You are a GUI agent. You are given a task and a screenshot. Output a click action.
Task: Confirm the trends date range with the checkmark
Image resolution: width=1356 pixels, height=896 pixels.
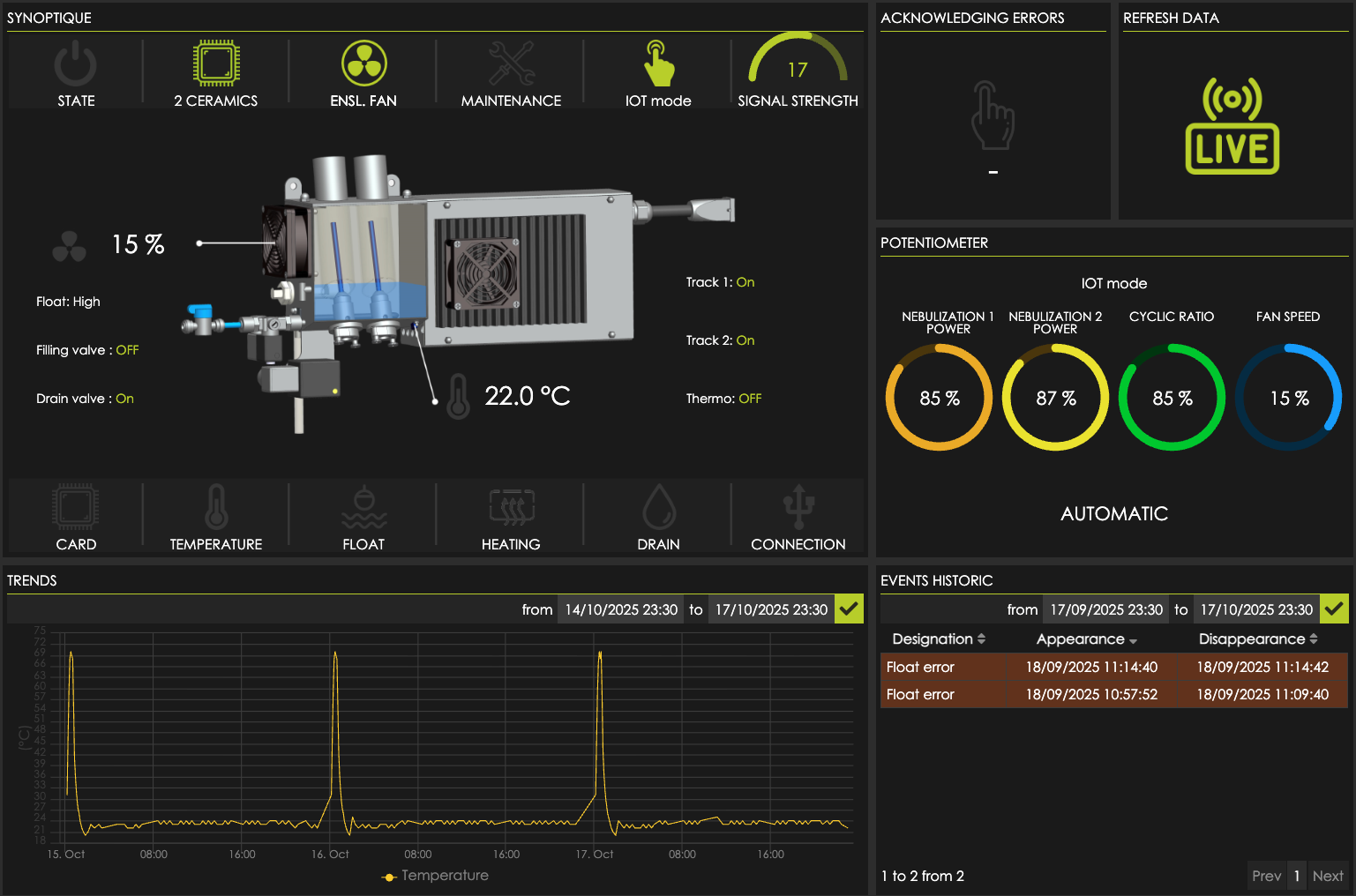[849, 609]
